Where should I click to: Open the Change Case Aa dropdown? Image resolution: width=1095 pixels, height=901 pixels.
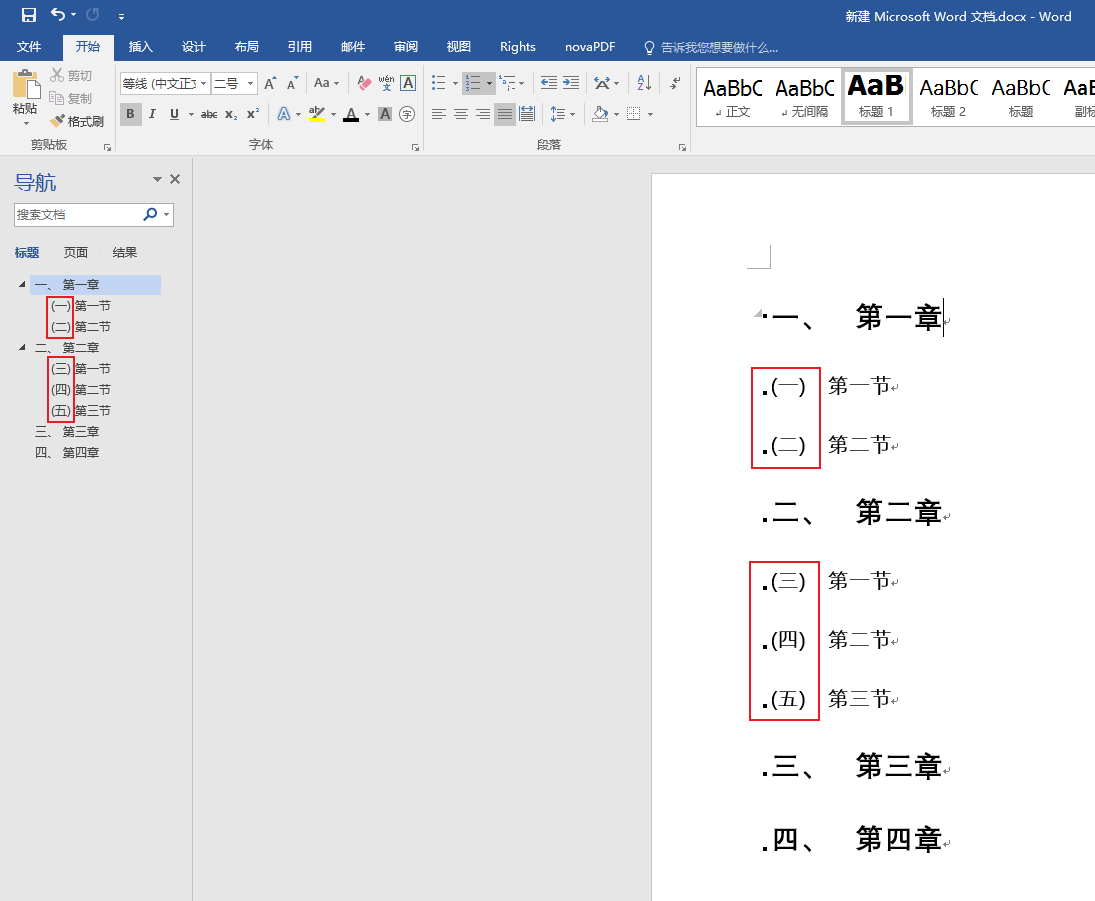coord(326,83)
